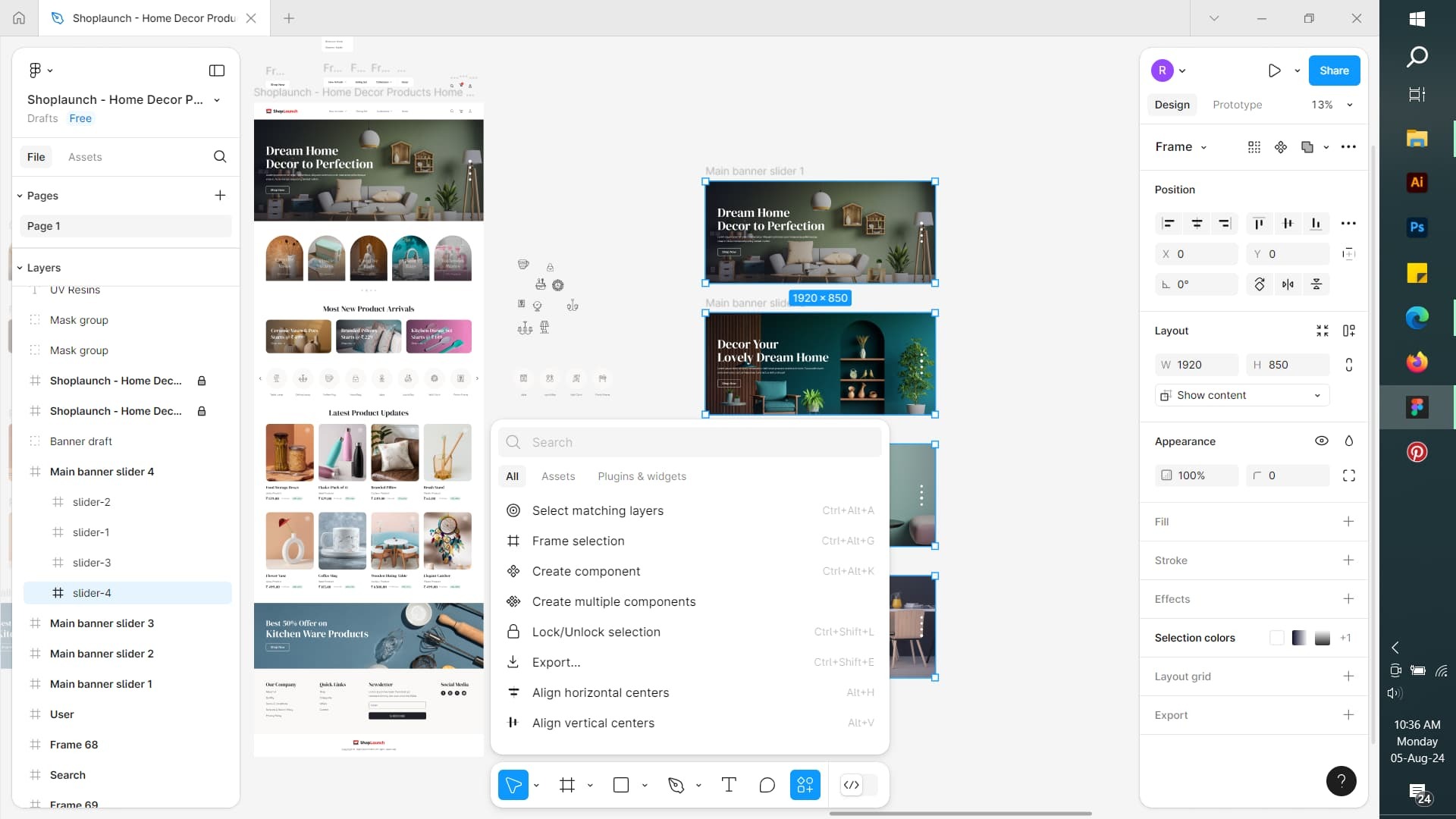This screenshot has height=819, width=1456.
Task: Align selection to top
Action: [x=1259, y=224]
